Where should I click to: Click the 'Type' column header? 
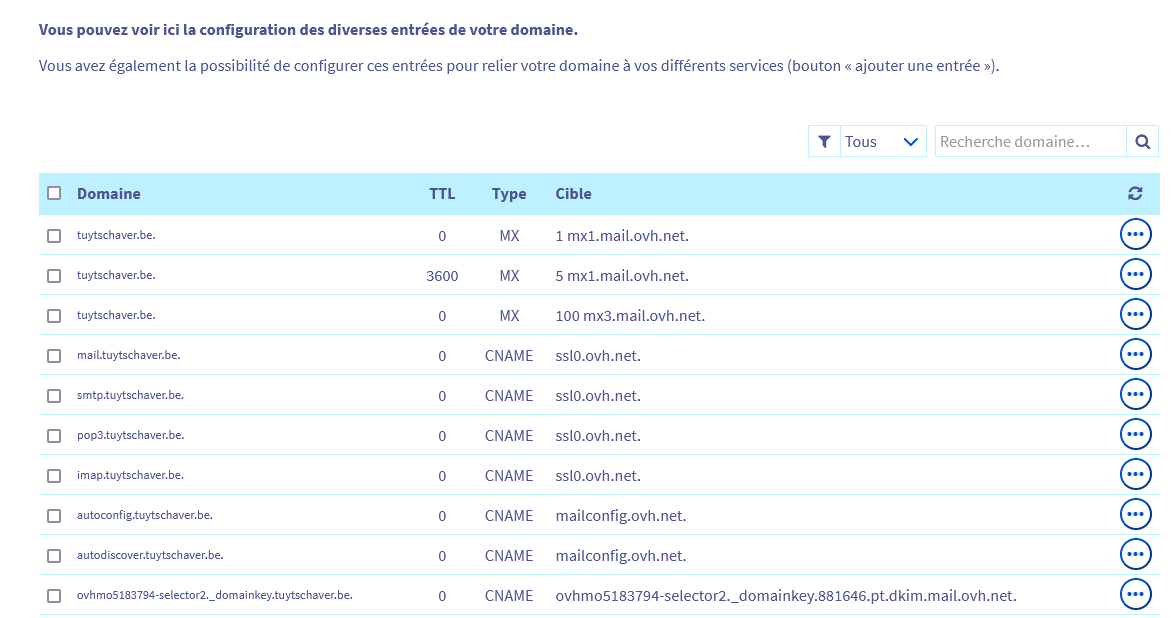[508, 194]
